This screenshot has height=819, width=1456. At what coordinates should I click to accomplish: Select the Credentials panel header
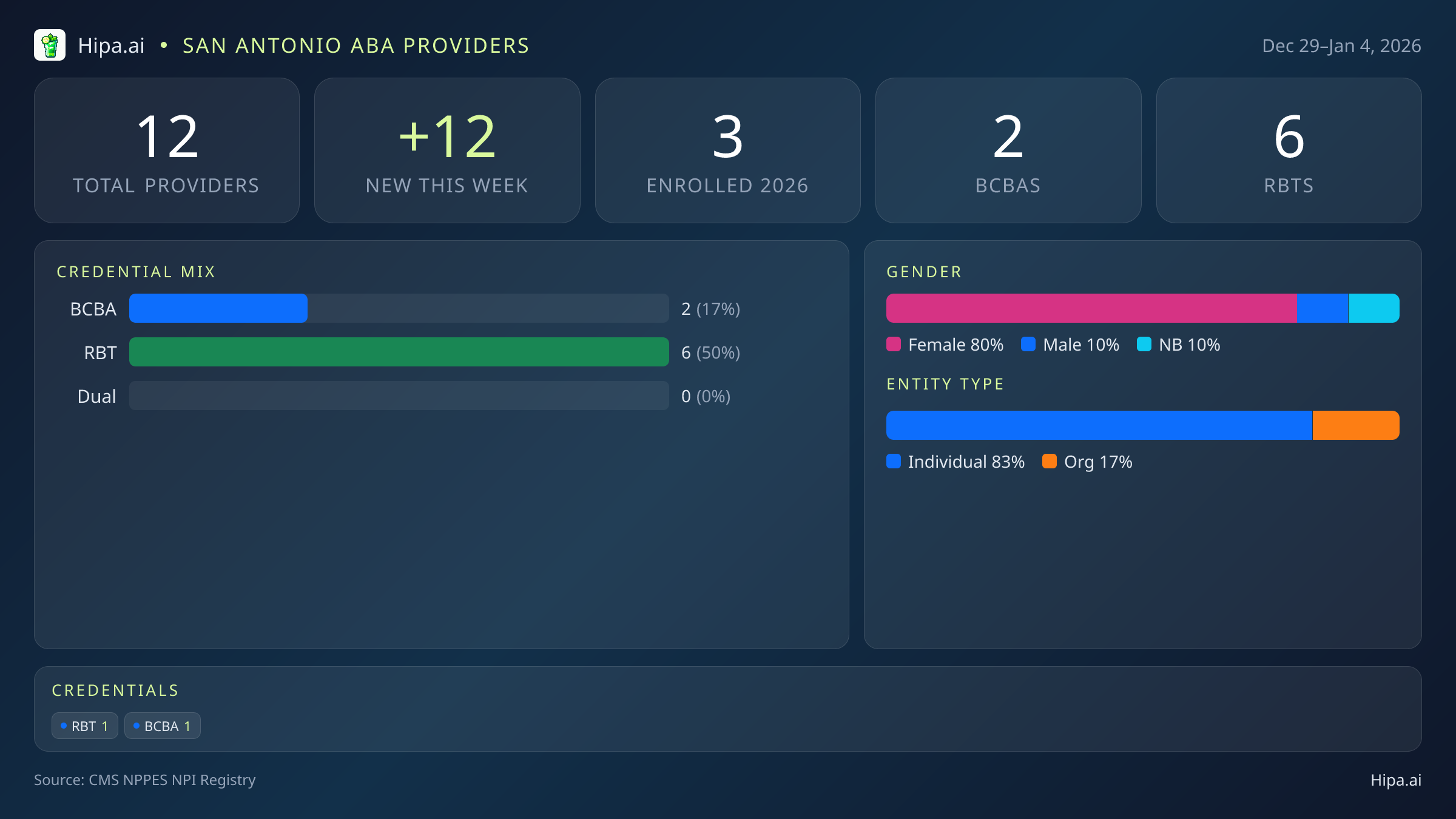click(115, 690)
